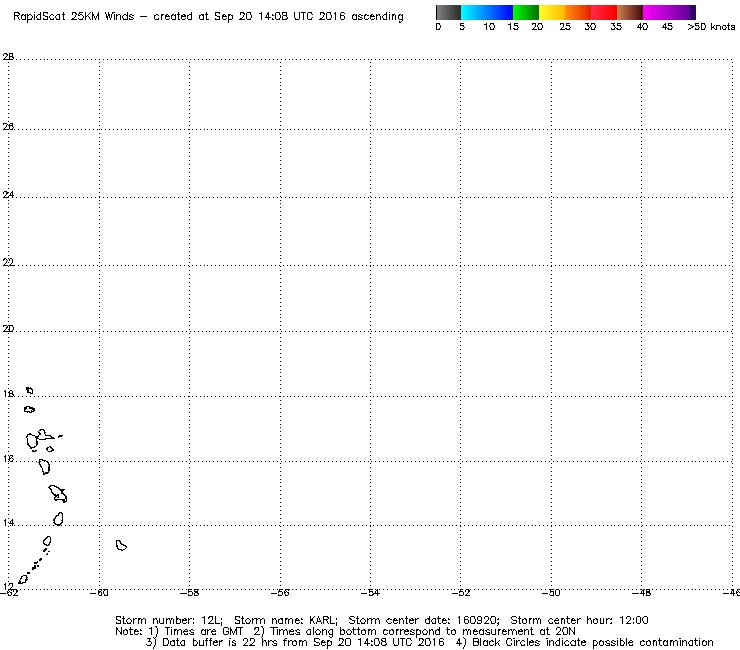Image resolution: width=740 pixels, height=650 pixels.
Task: Click the 'Data buffer is 22 hrs' note
Action: tap(219, 642)
